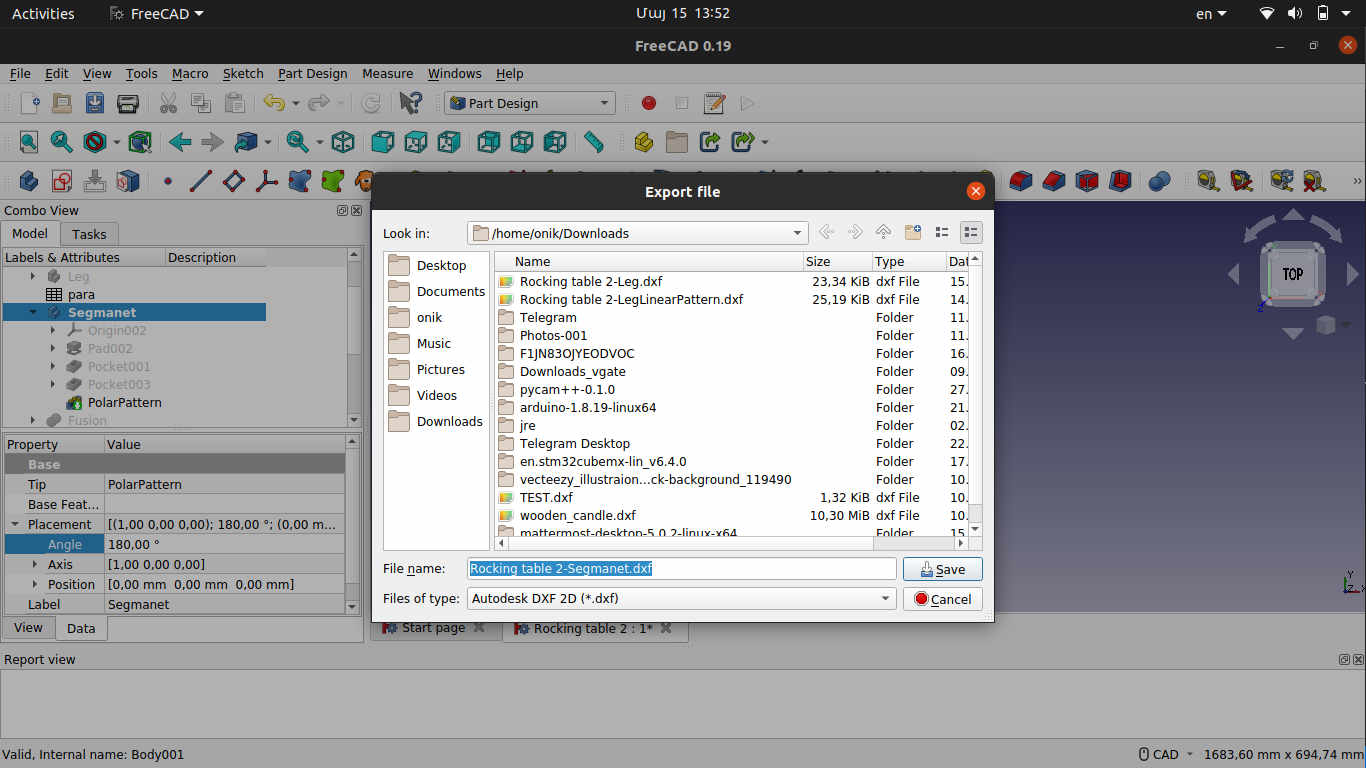Select the TEST.dxf file
1366x768 pixels.
coord(546,497)
